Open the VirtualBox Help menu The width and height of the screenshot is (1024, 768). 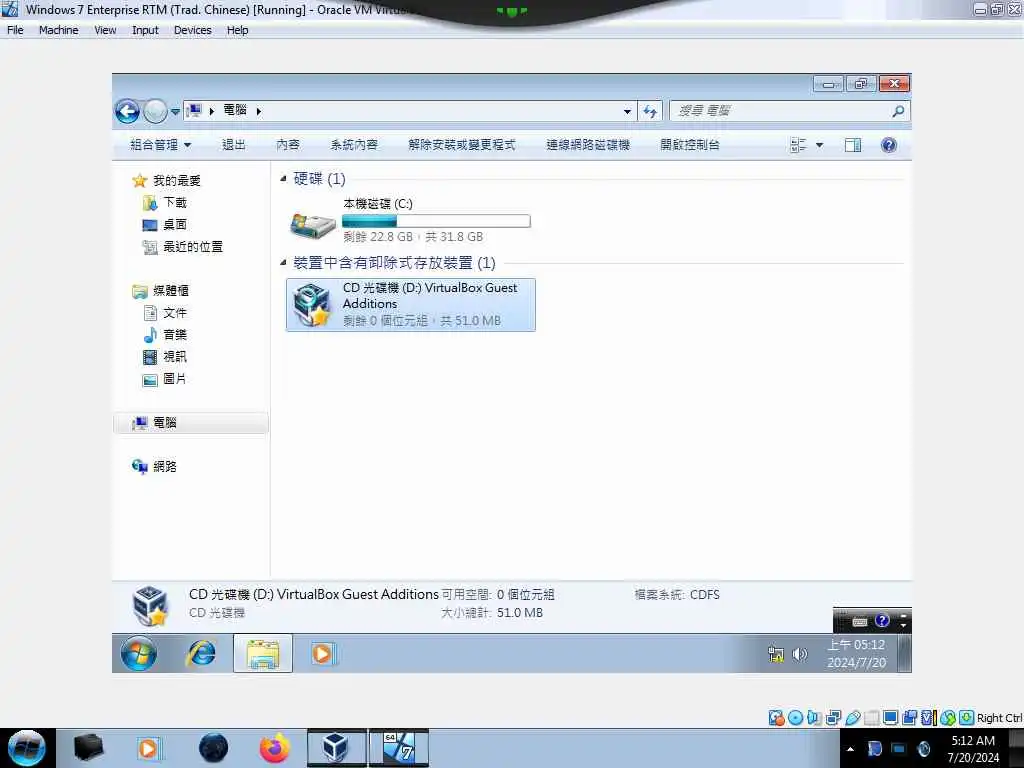pos(238,30)
